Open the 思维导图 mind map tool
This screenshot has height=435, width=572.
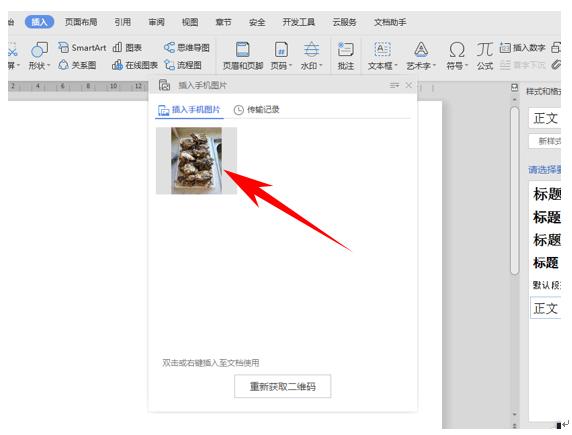click(x=186, y=47)
